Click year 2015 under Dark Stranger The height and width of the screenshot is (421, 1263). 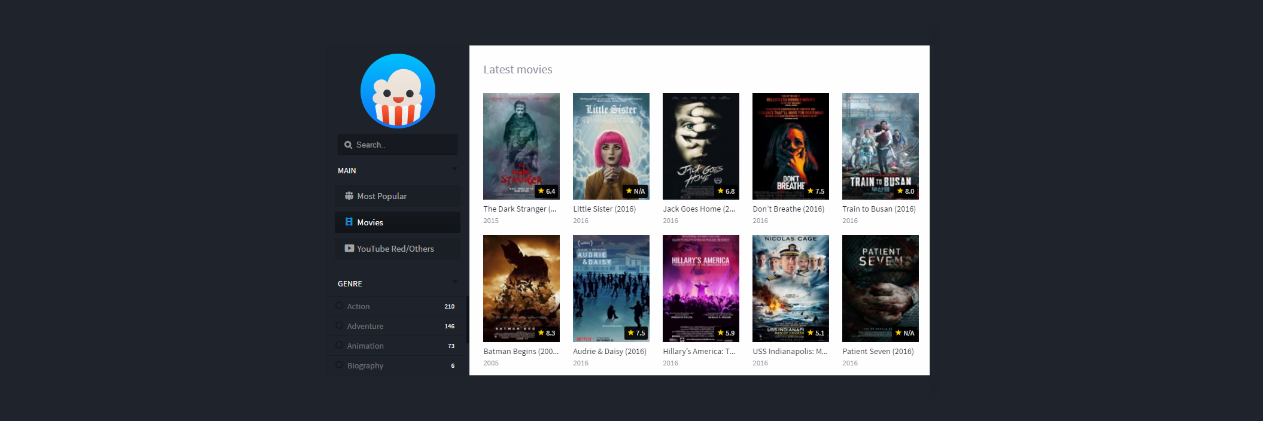[x=491, y=221]
